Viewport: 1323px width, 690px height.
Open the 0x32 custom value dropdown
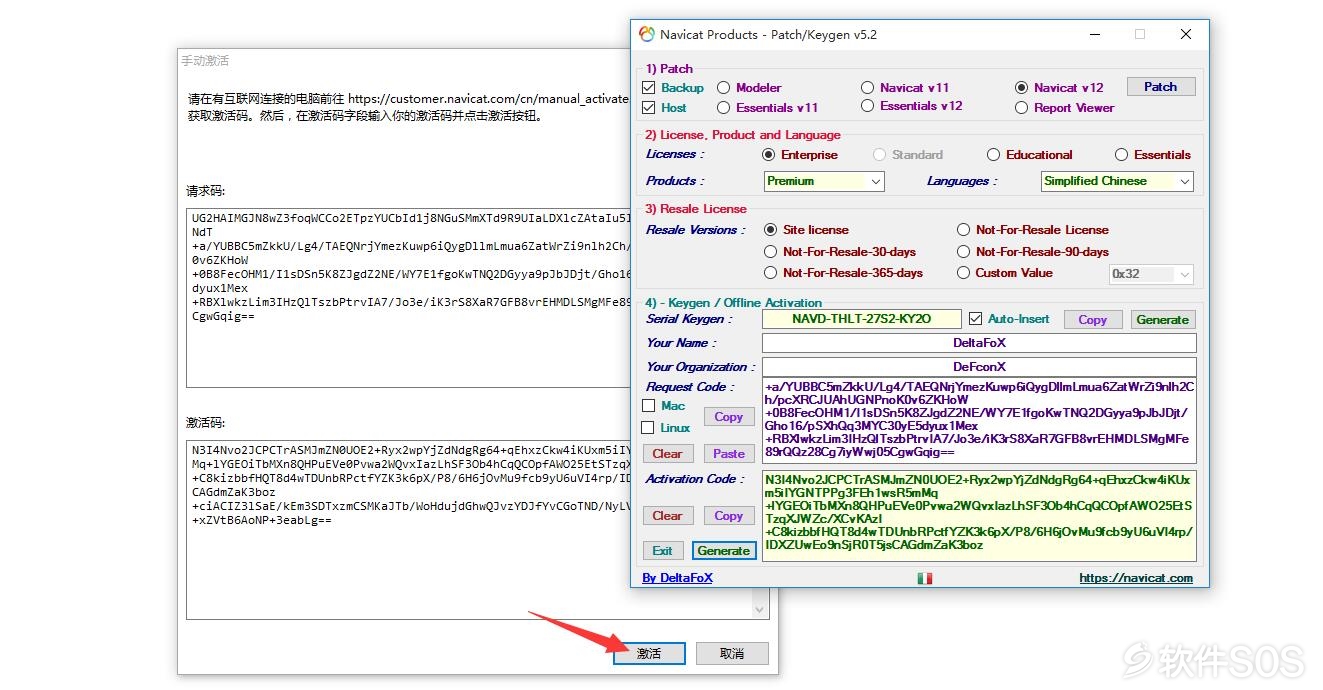[1152, 274]
